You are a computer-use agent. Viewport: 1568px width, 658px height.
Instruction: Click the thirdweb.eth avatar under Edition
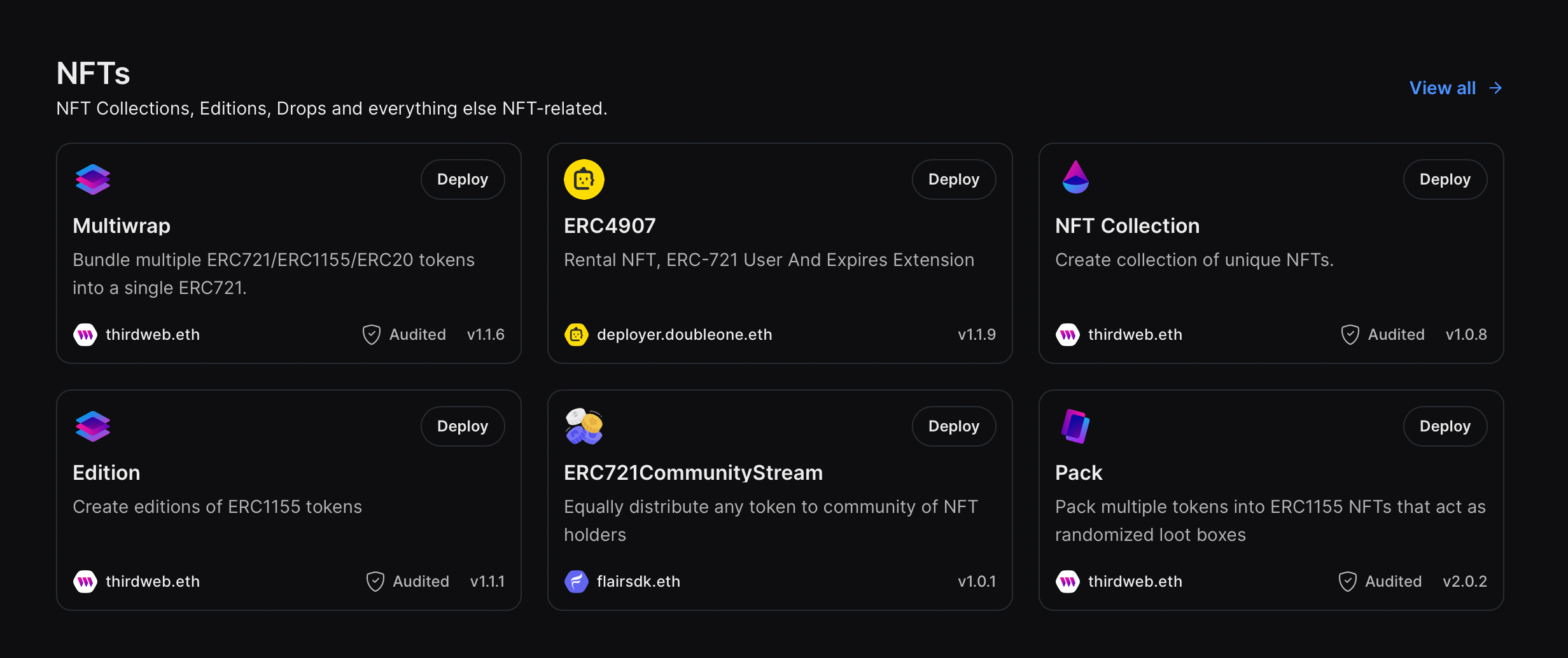tap(85, 581)
